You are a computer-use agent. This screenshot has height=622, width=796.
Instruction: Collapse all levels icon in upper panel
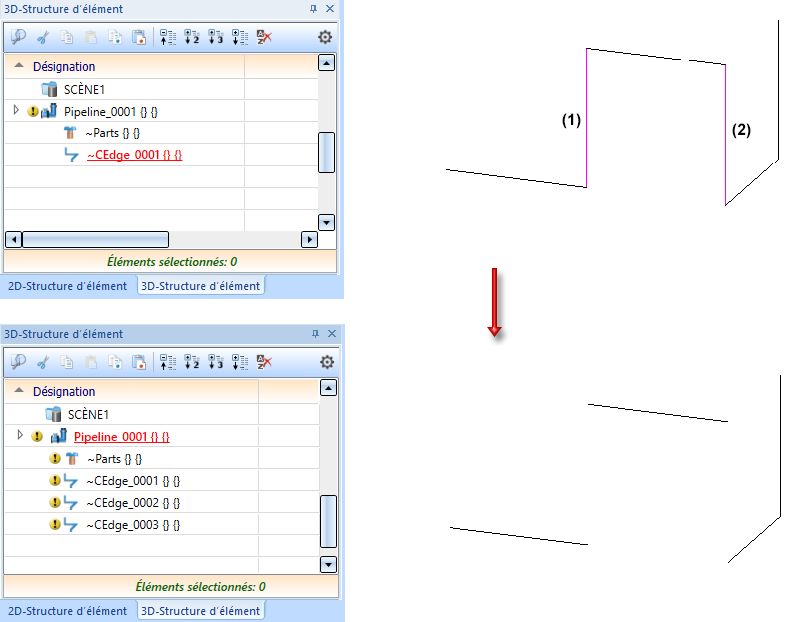click(168, 37)
